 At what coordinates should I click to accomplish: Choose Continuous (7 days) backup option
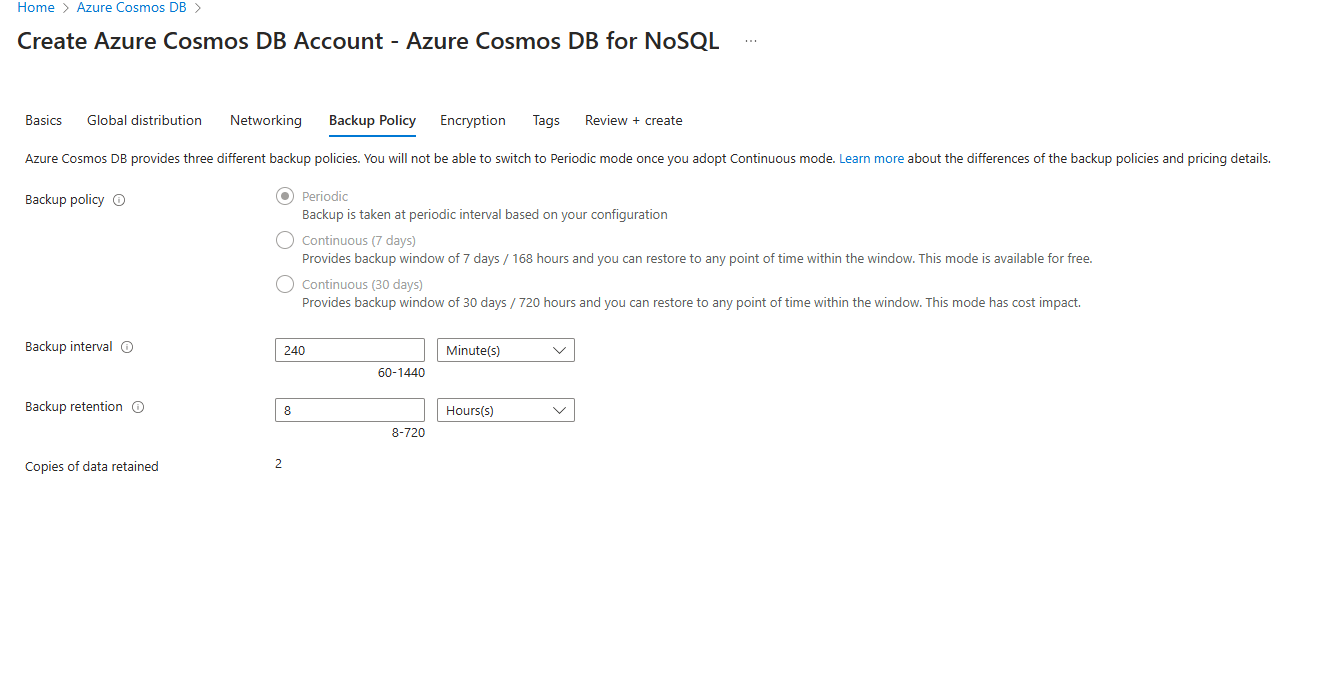pyautogui.click(x=285, y=240)
